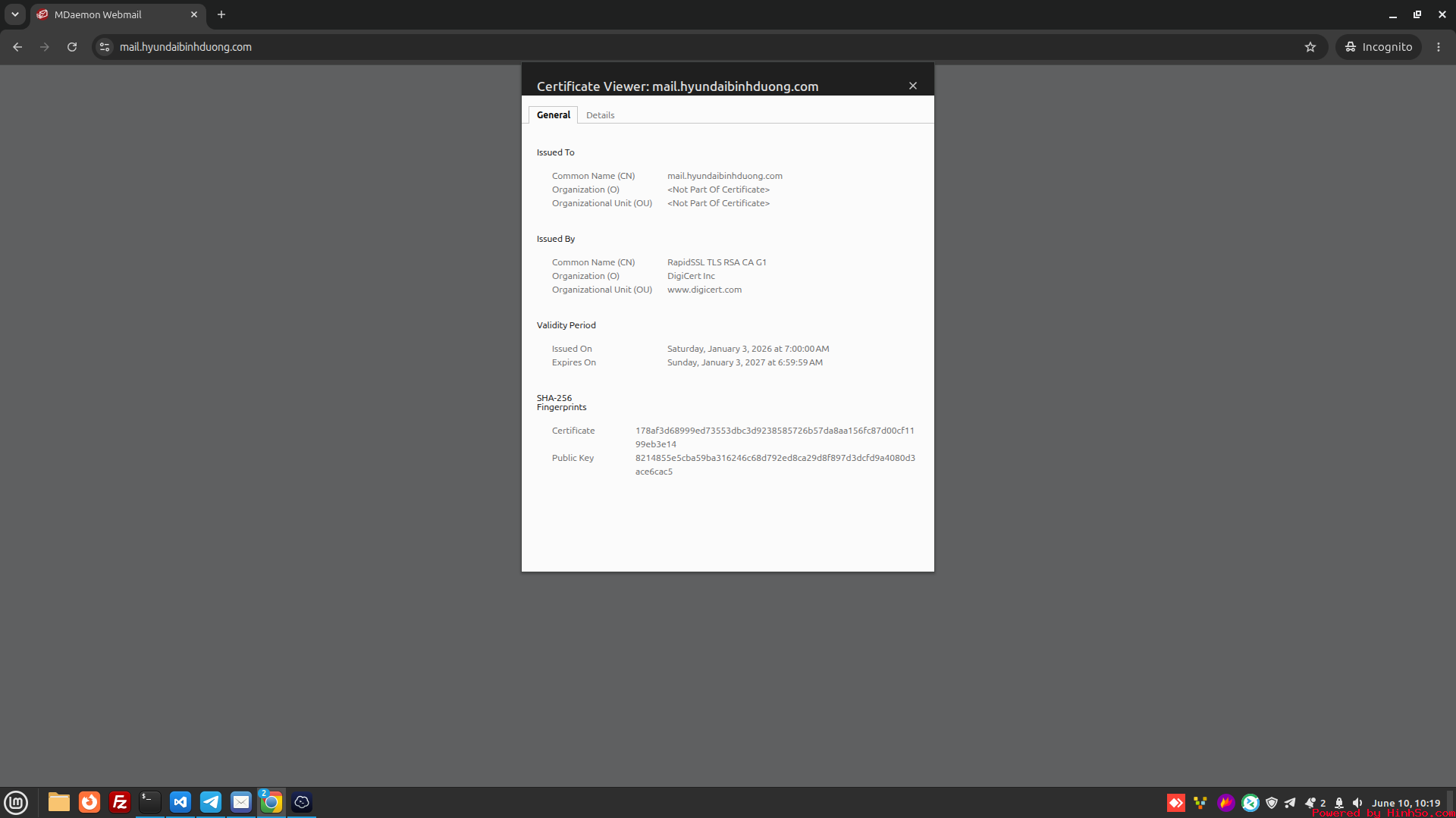Go back to the previous page

point(17,47)
